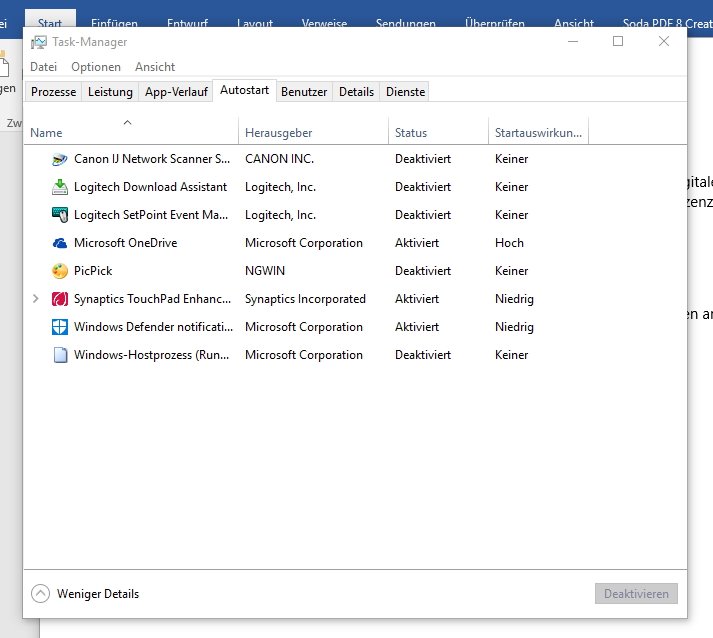Select the PicPick entry name
This screenshot has width=713, height=638.
(x=93, y=271)
